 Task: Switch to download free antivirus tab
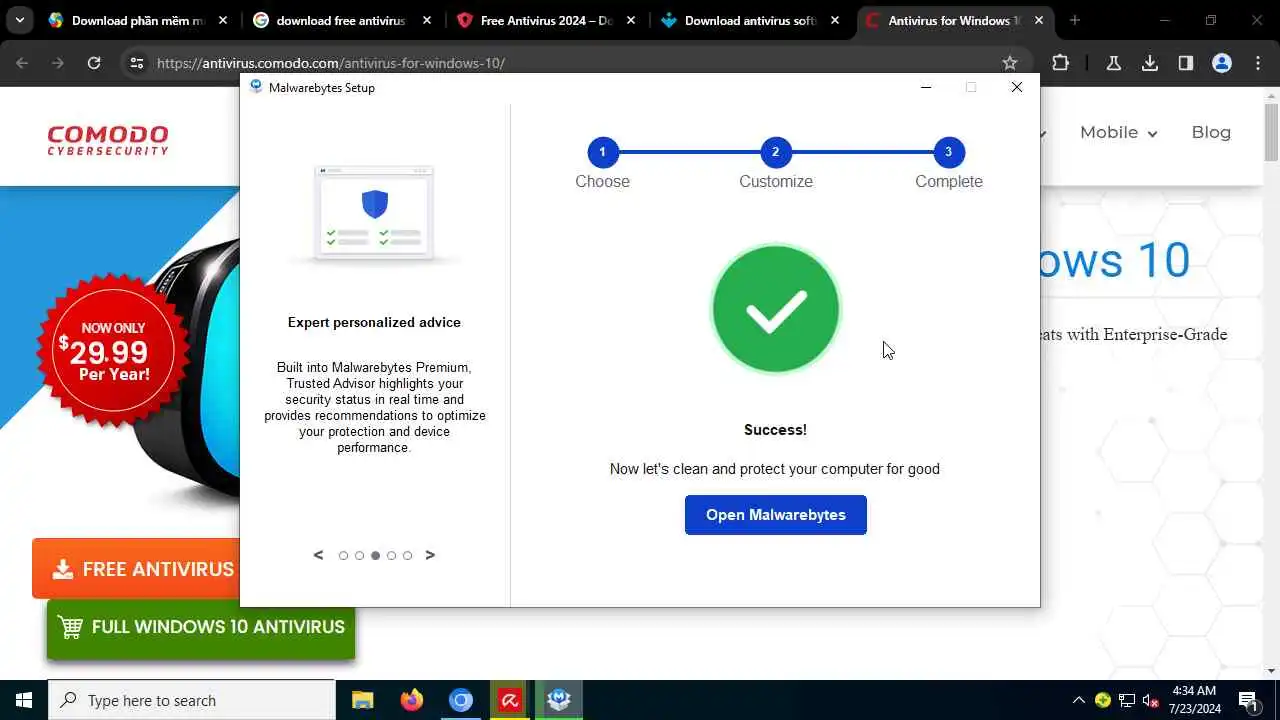point(342,20)
